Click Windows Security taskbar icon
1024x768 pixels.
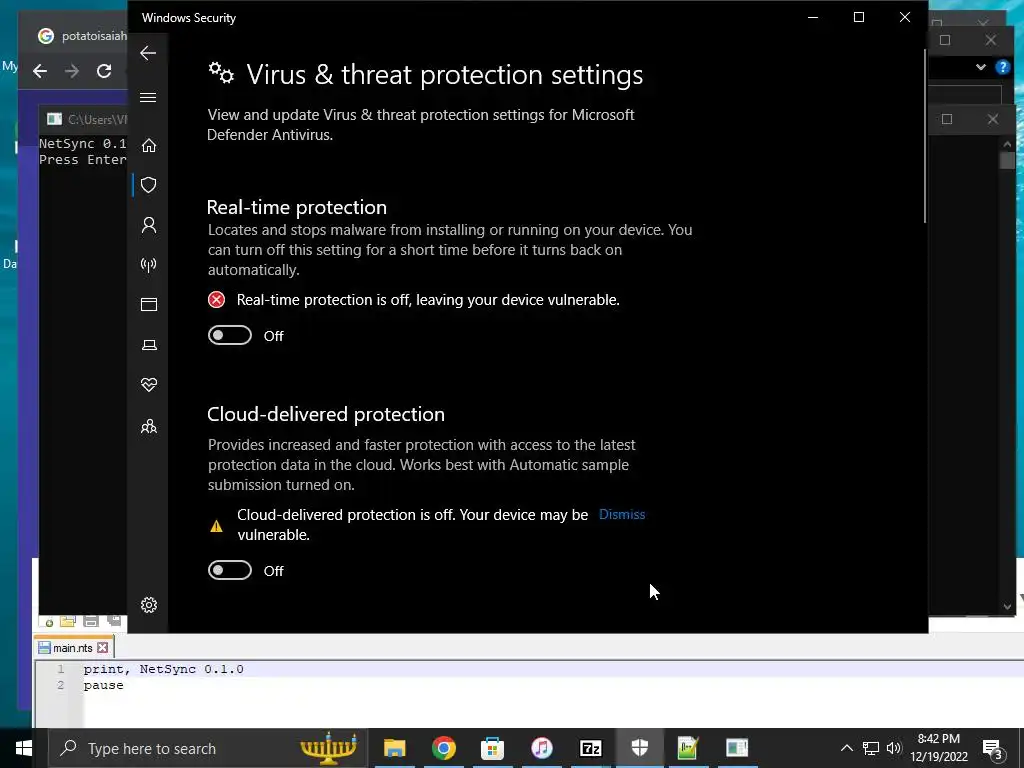pos(639,748)
